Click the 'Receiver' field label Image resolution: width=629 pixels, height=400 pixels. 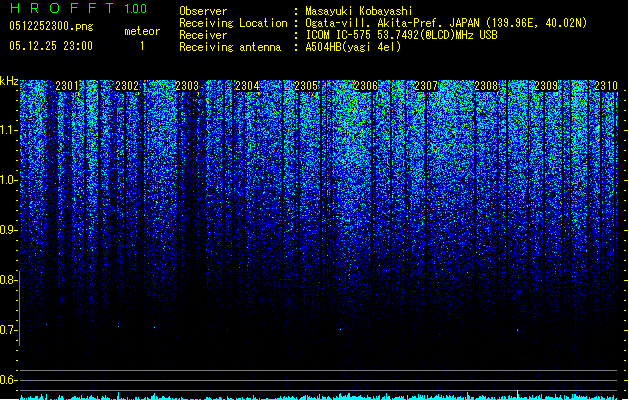(203, 35)
